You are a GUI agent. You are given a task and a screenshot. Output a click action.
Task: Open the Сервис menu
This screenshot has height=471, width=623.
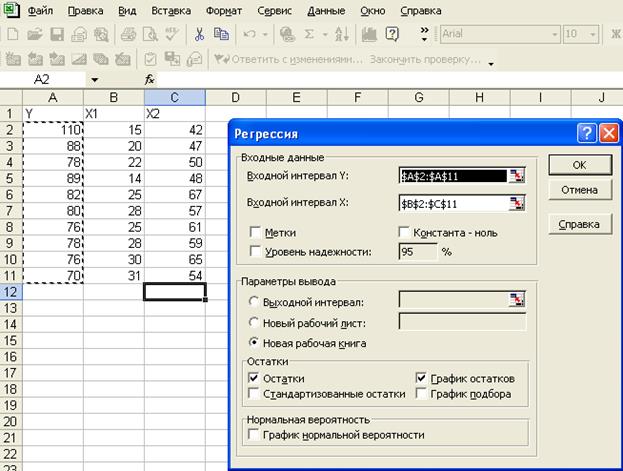pyautogui.click(x=272, y=10)
